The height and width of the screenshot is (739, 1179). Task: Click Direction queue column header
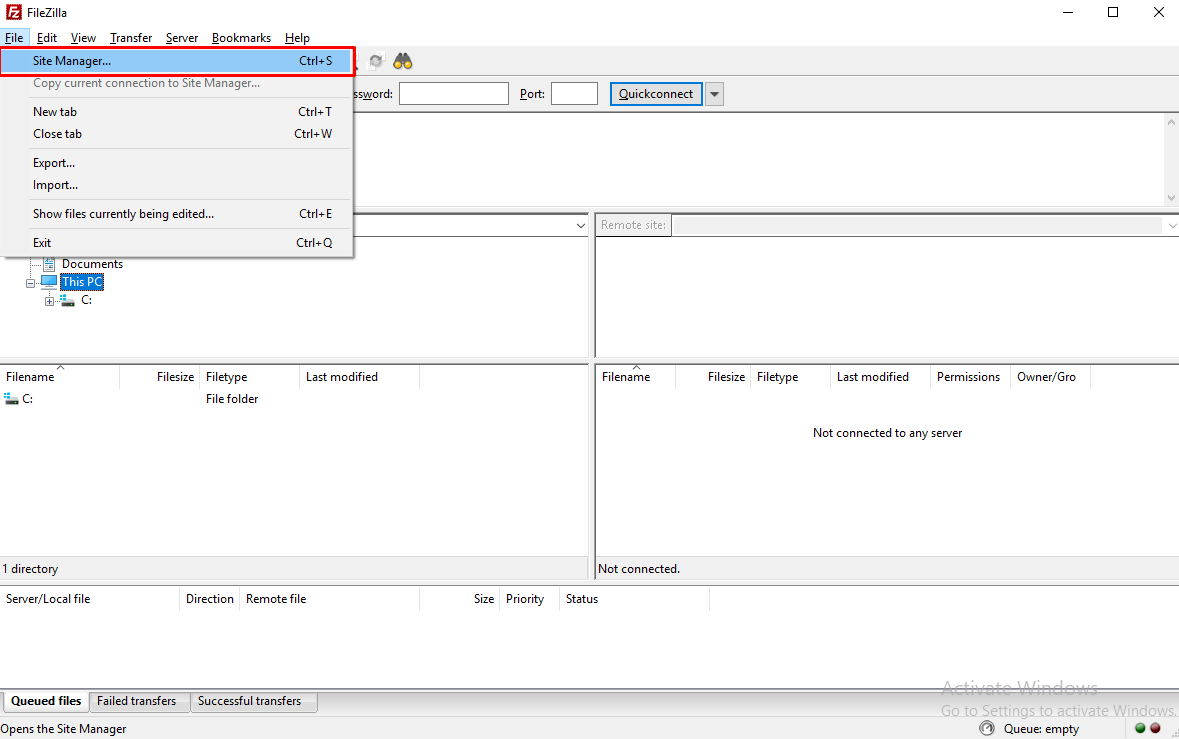pyautogui.click(x=209, y=599)
